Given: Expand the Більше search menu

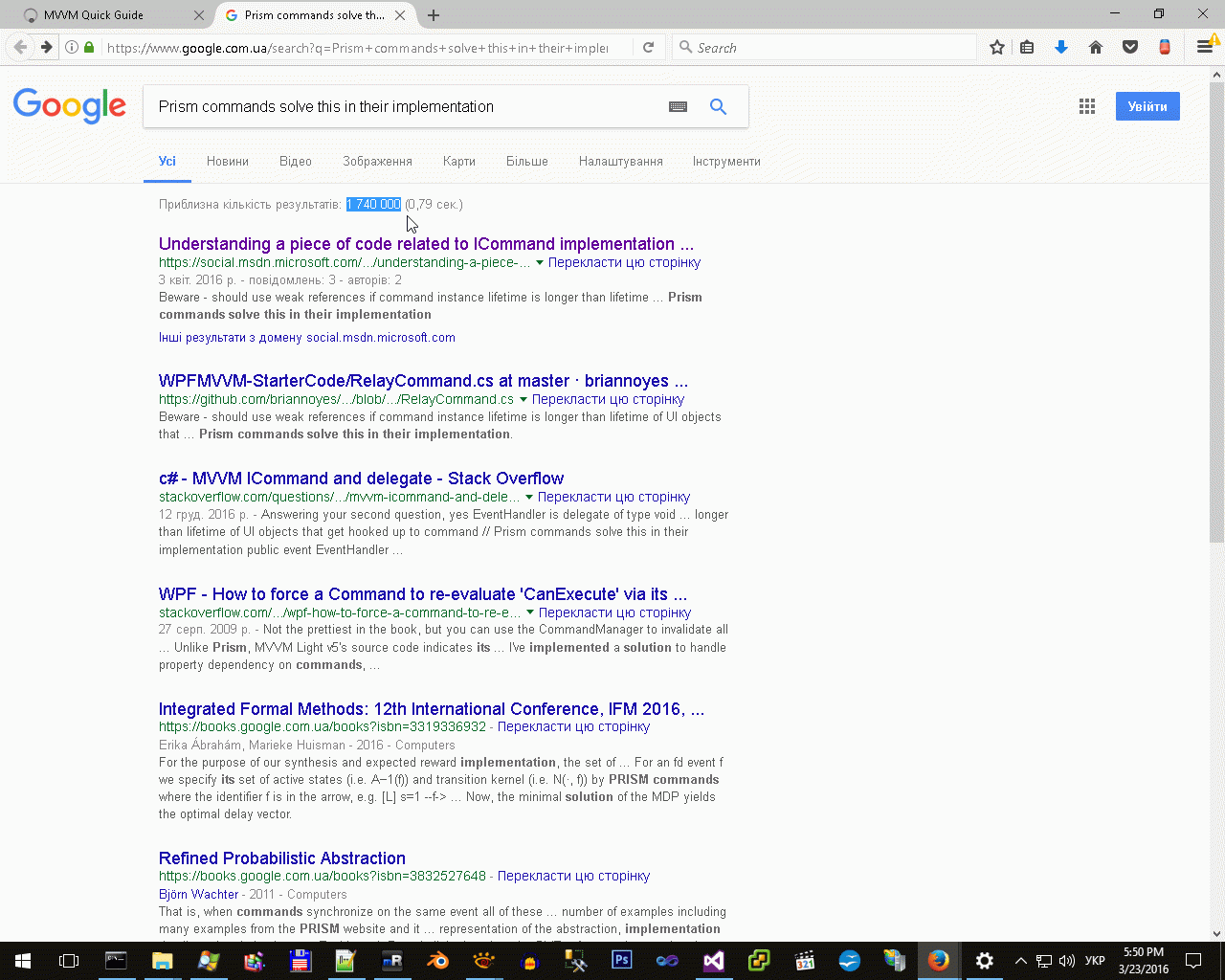Looking at the screenshot, I should tap(527, 162).
